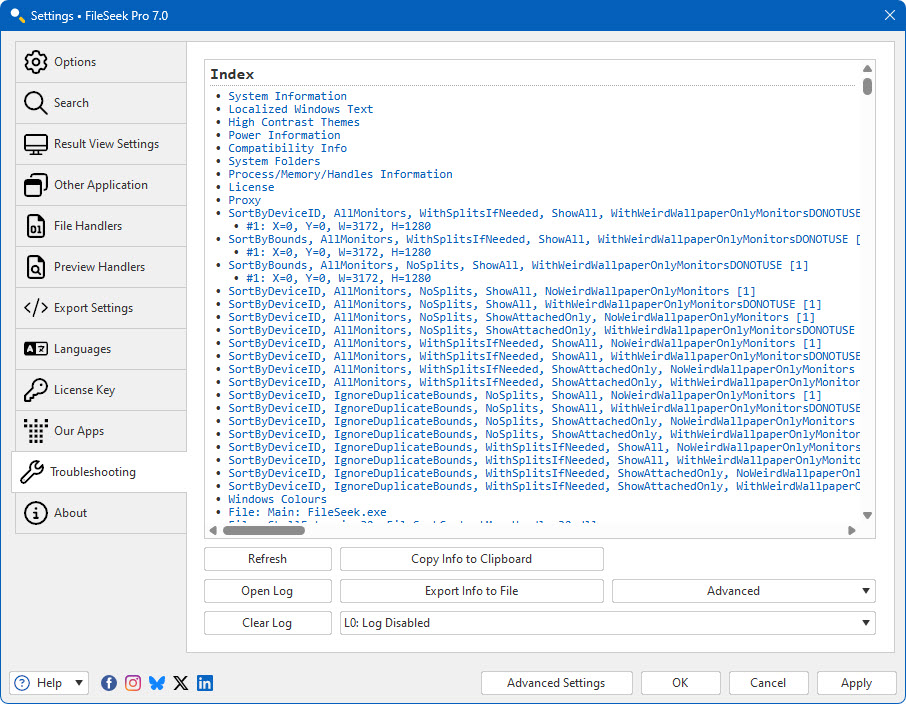This screenshot has height=704, width=906.
Task: Click the Other Application windows icon
Action: click(36, 185)
